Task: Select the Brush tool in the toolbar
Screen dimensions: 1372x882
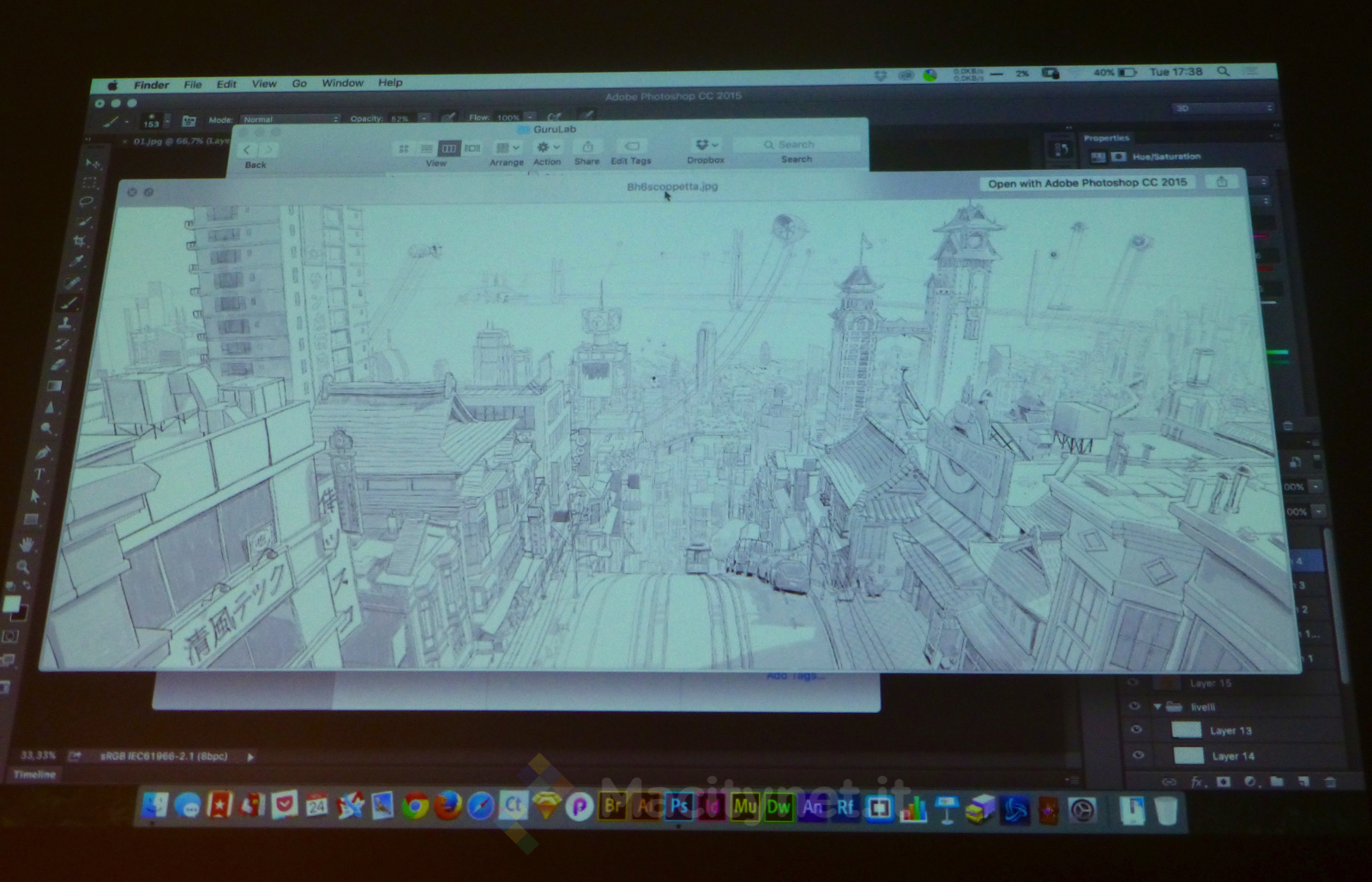Action: coord(69,303)
